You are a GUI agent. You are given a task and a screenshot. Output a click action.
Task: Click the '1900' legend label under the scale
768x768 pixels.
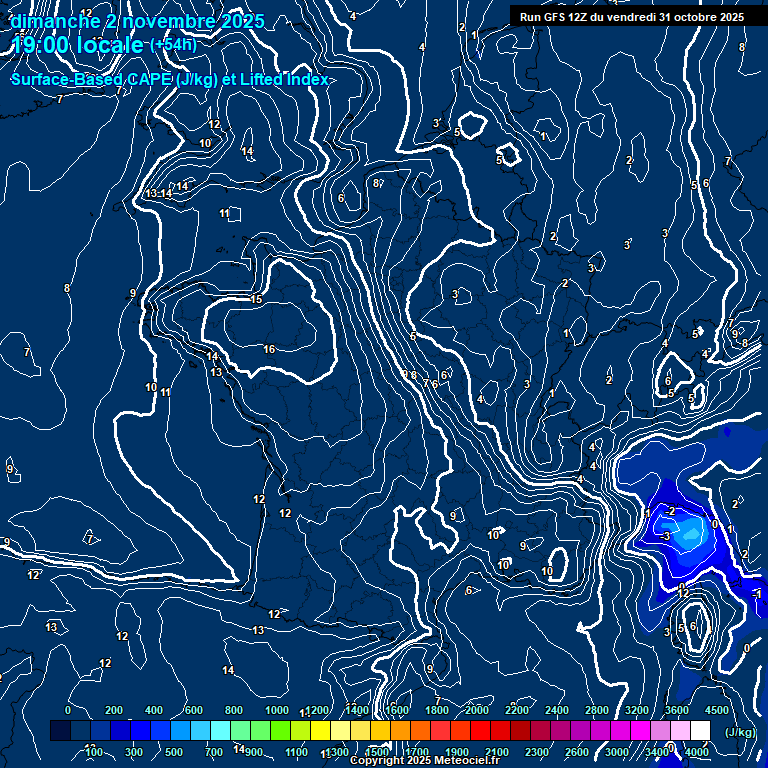click(x=456, y=752)
